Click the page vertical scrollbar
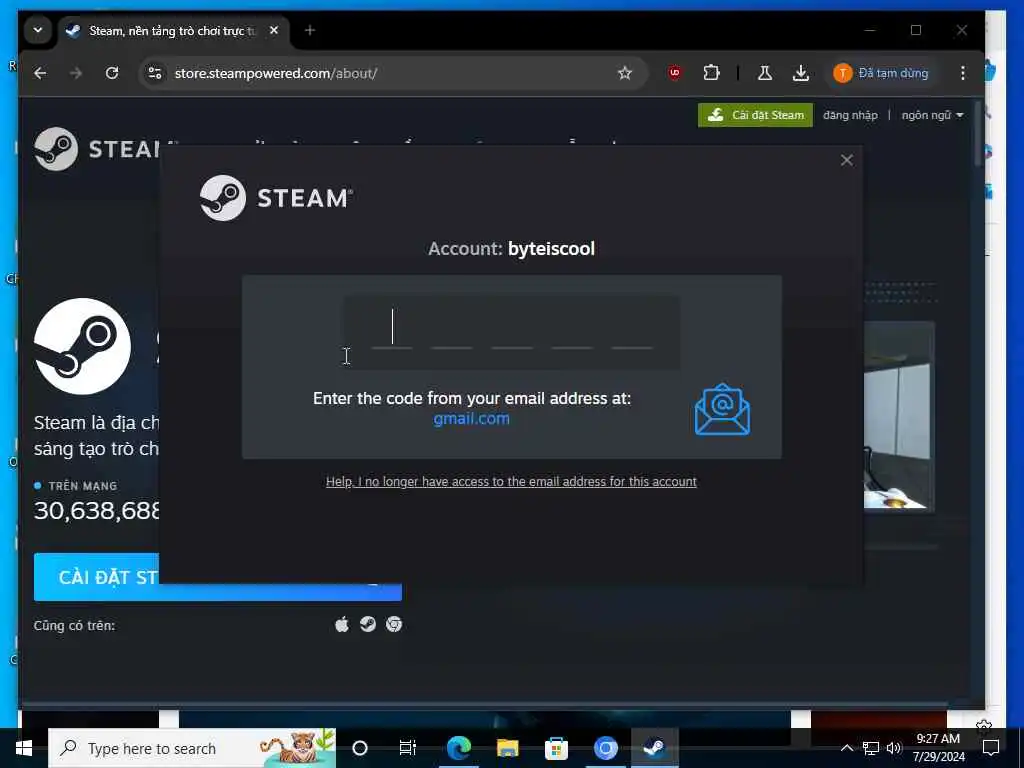Image resolution: width=1024 pixels, height=768 pixels. pyautogui.click(x=978, y=134)
